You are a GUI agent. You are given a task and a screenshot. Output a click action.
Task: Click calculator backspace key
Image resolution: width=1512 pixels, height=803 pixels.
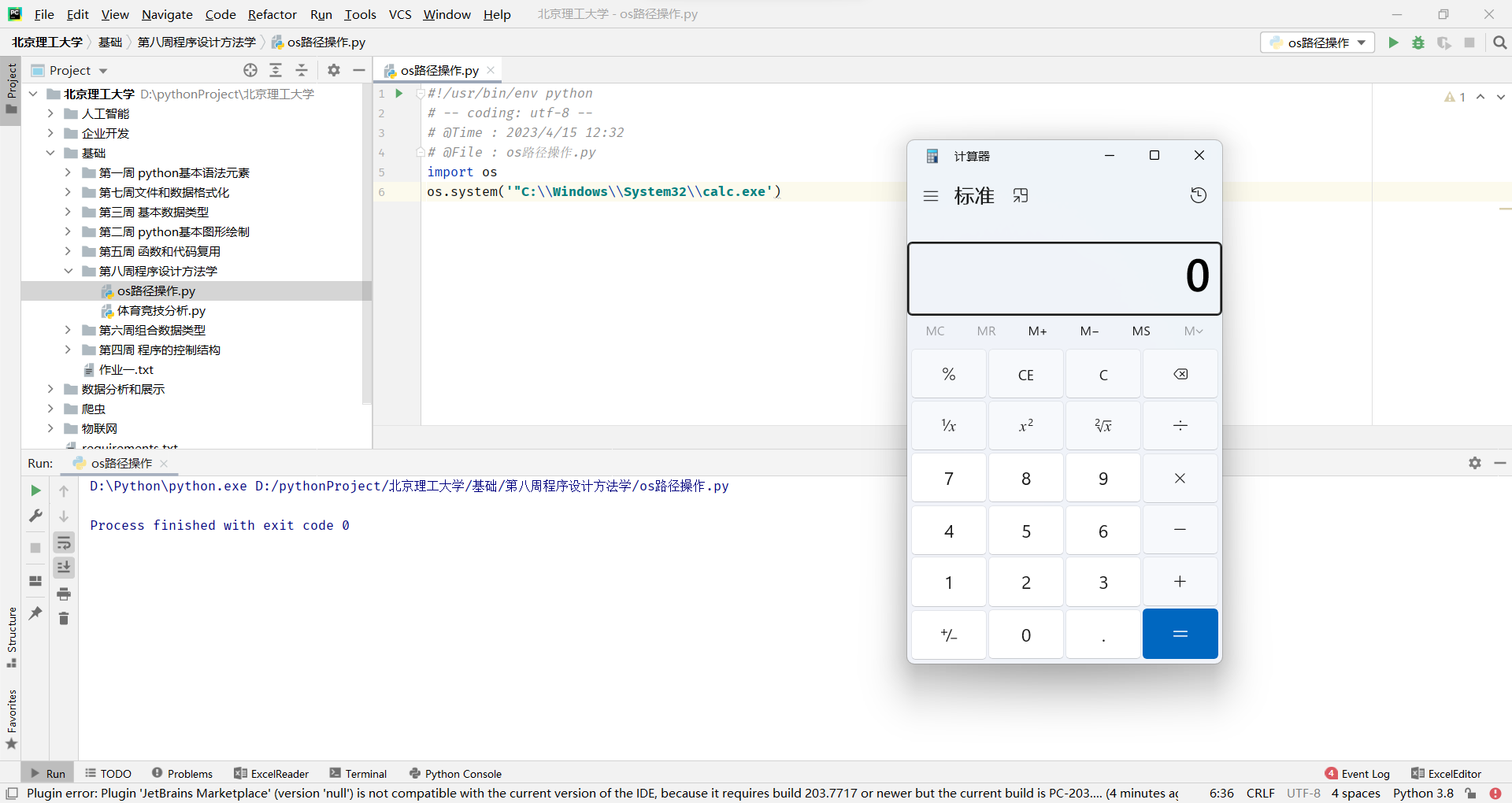point(1180,374)
